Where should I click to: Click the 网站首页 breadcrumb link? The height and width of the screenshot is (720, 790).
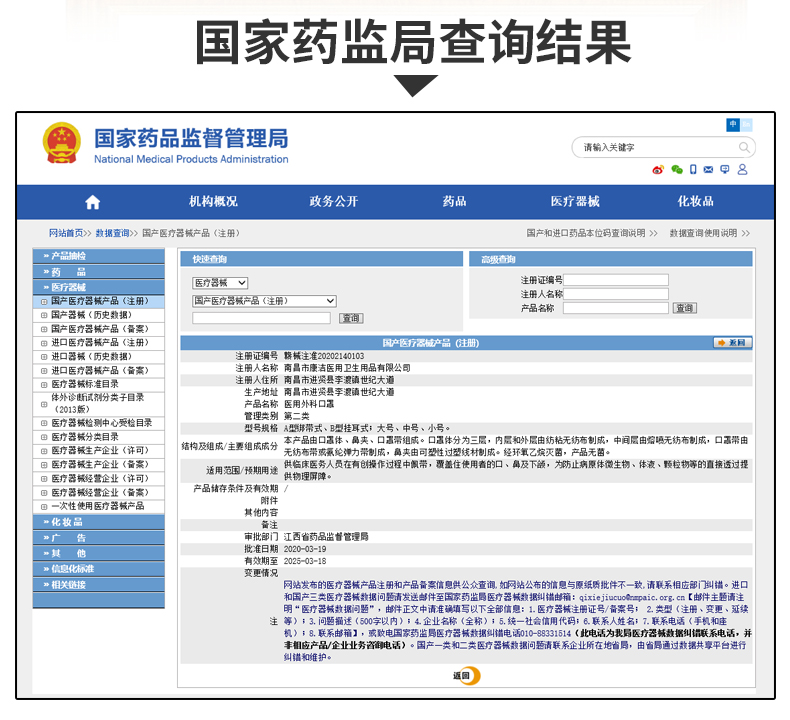click(x=66, y=233)
